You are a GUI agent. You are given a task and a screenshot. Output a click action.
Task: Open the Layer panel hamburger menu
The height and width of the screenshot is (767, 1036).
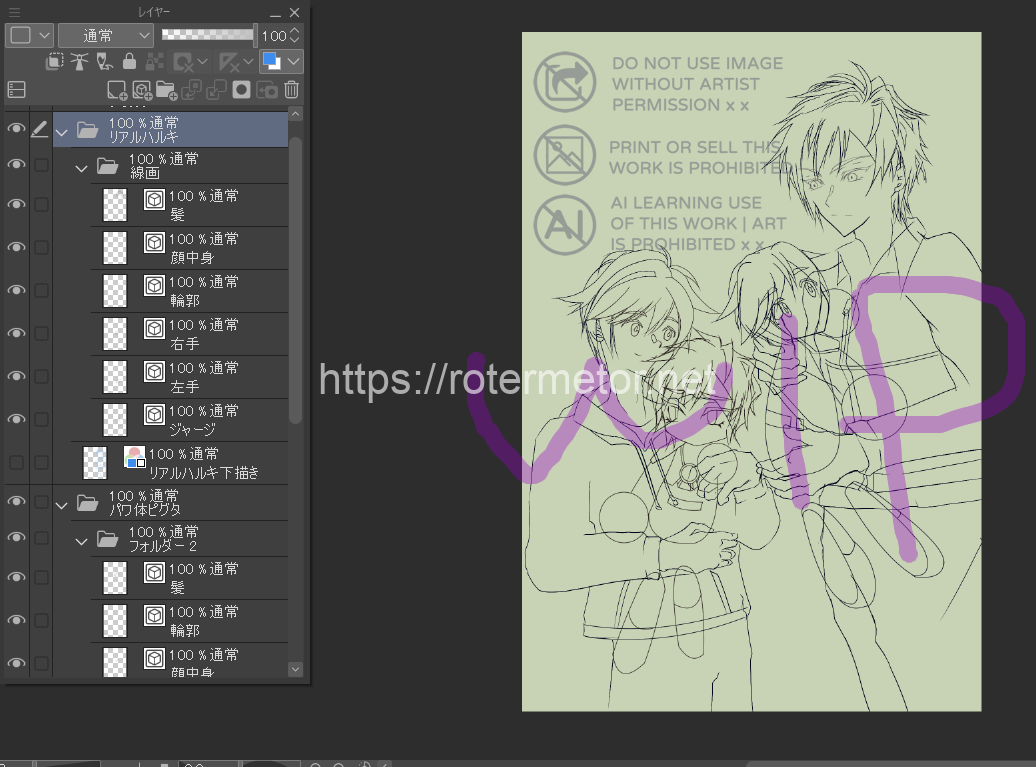(14, 13)
